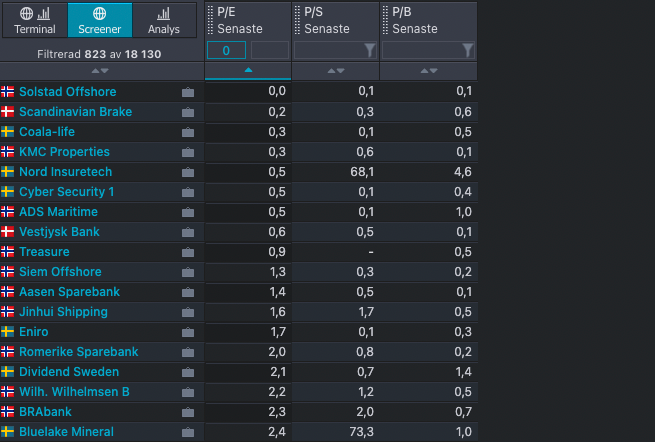Open the Scandinavian Brake stock link
This screenshot has height=442, width=655.
click(x=75, y=112)
